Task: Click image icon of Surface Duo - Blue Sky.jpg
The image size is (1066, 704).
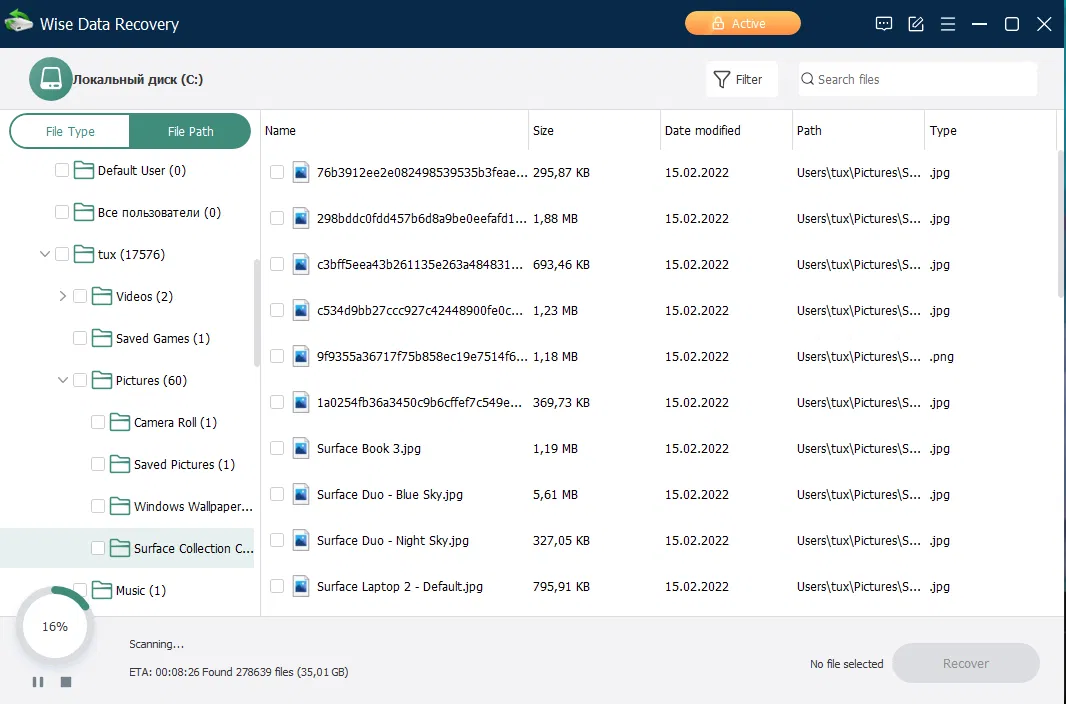Action: [x=301, y=495]
